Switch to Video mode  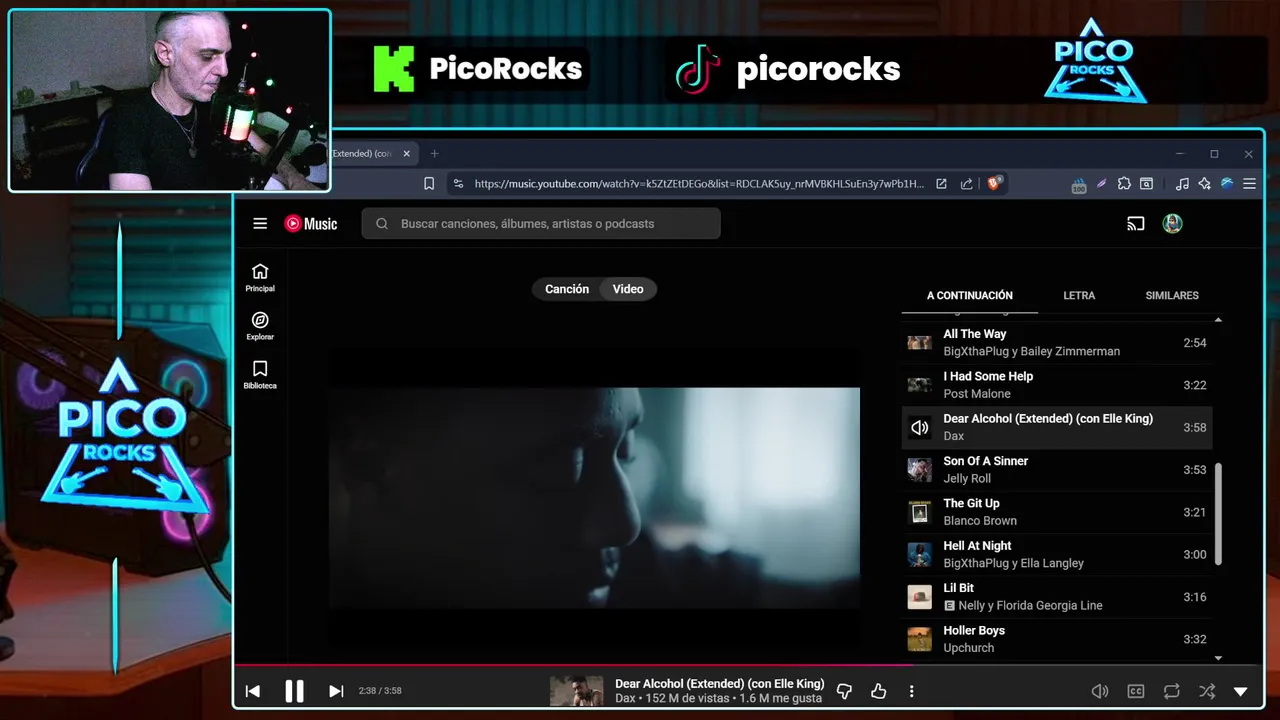click(x=628, y=289)
